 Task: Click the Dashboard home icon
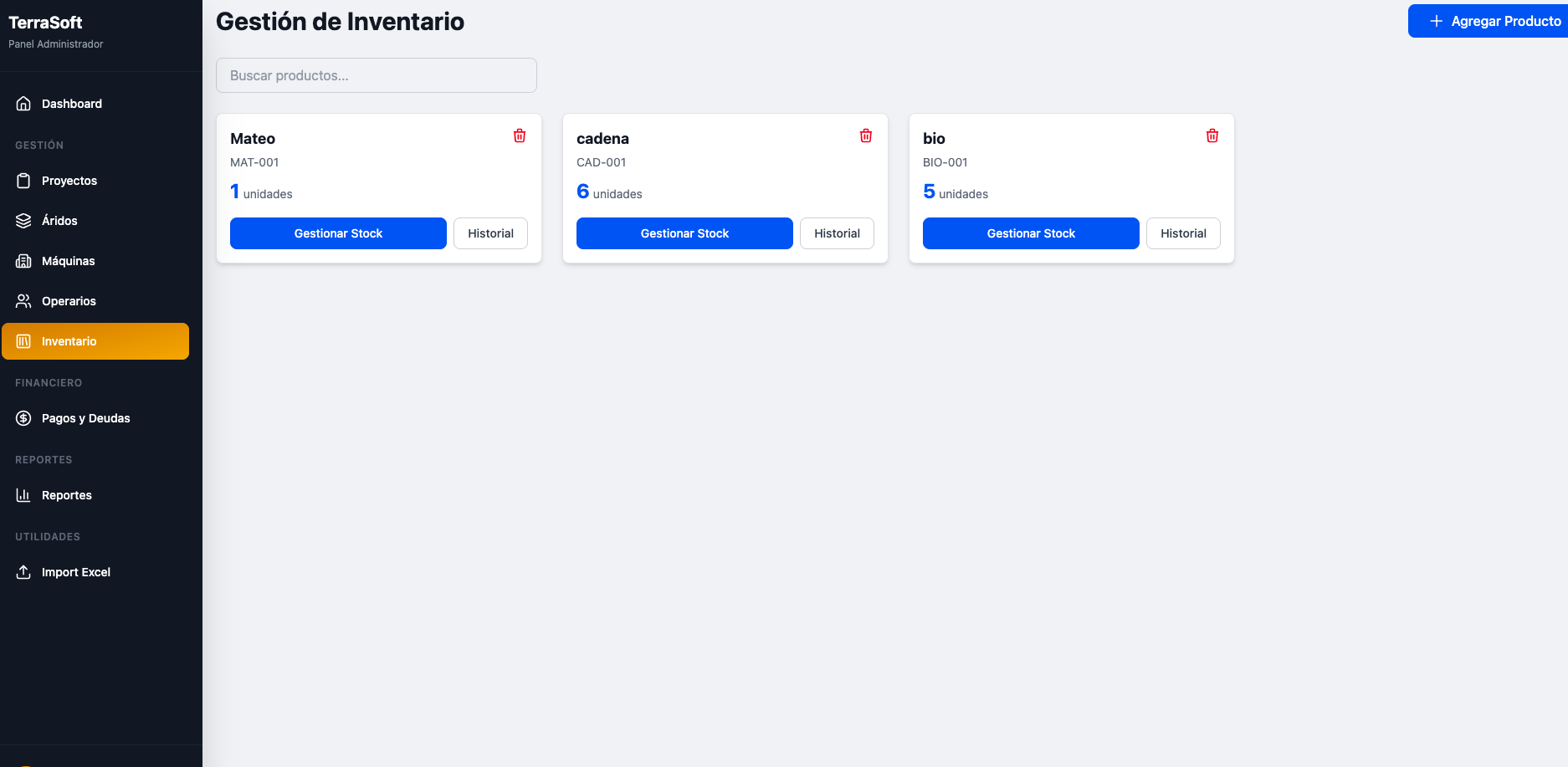pyautogui.click(x=23, y=104)
